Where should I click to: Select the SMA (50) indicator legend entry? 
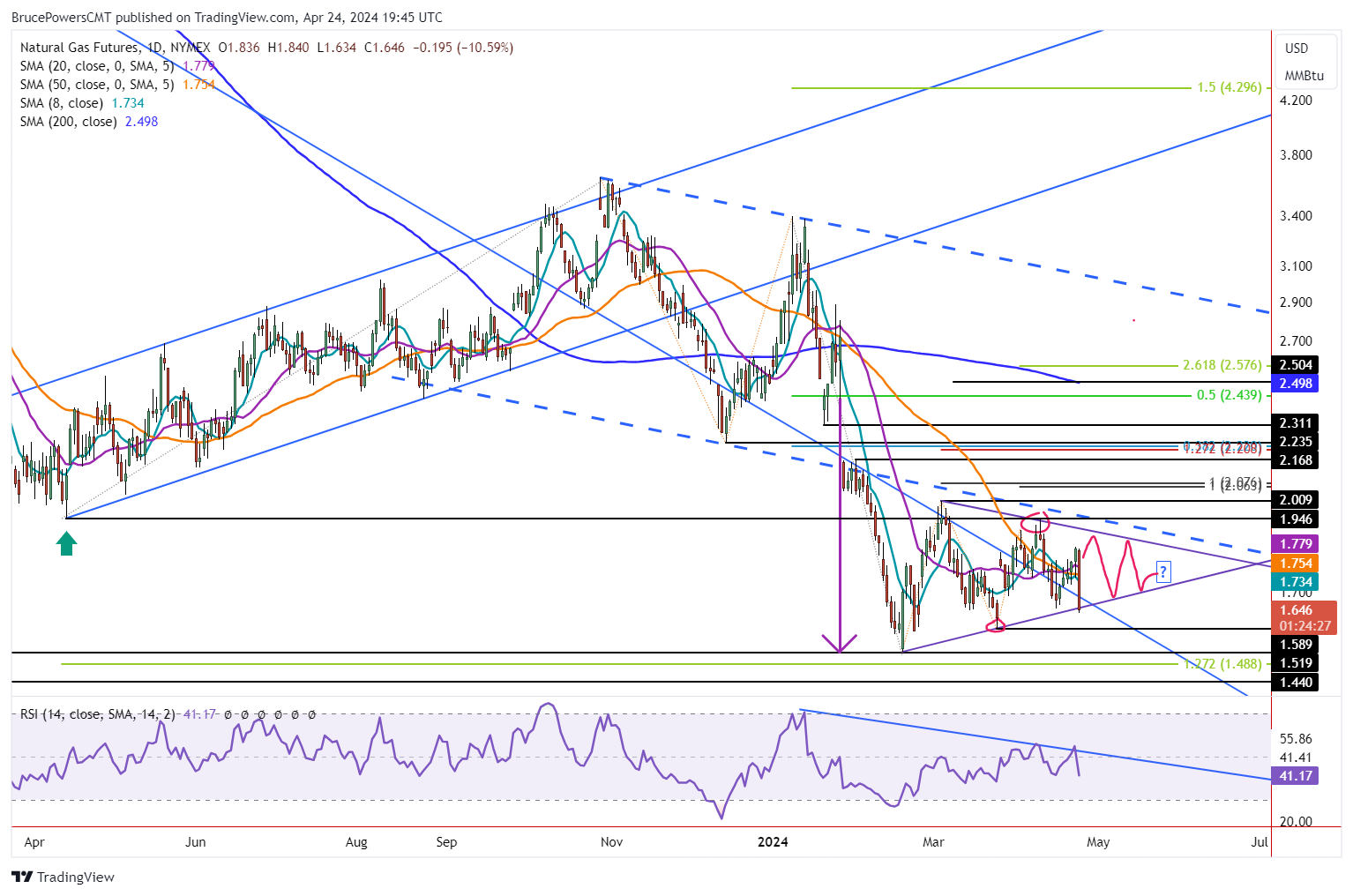97,84
